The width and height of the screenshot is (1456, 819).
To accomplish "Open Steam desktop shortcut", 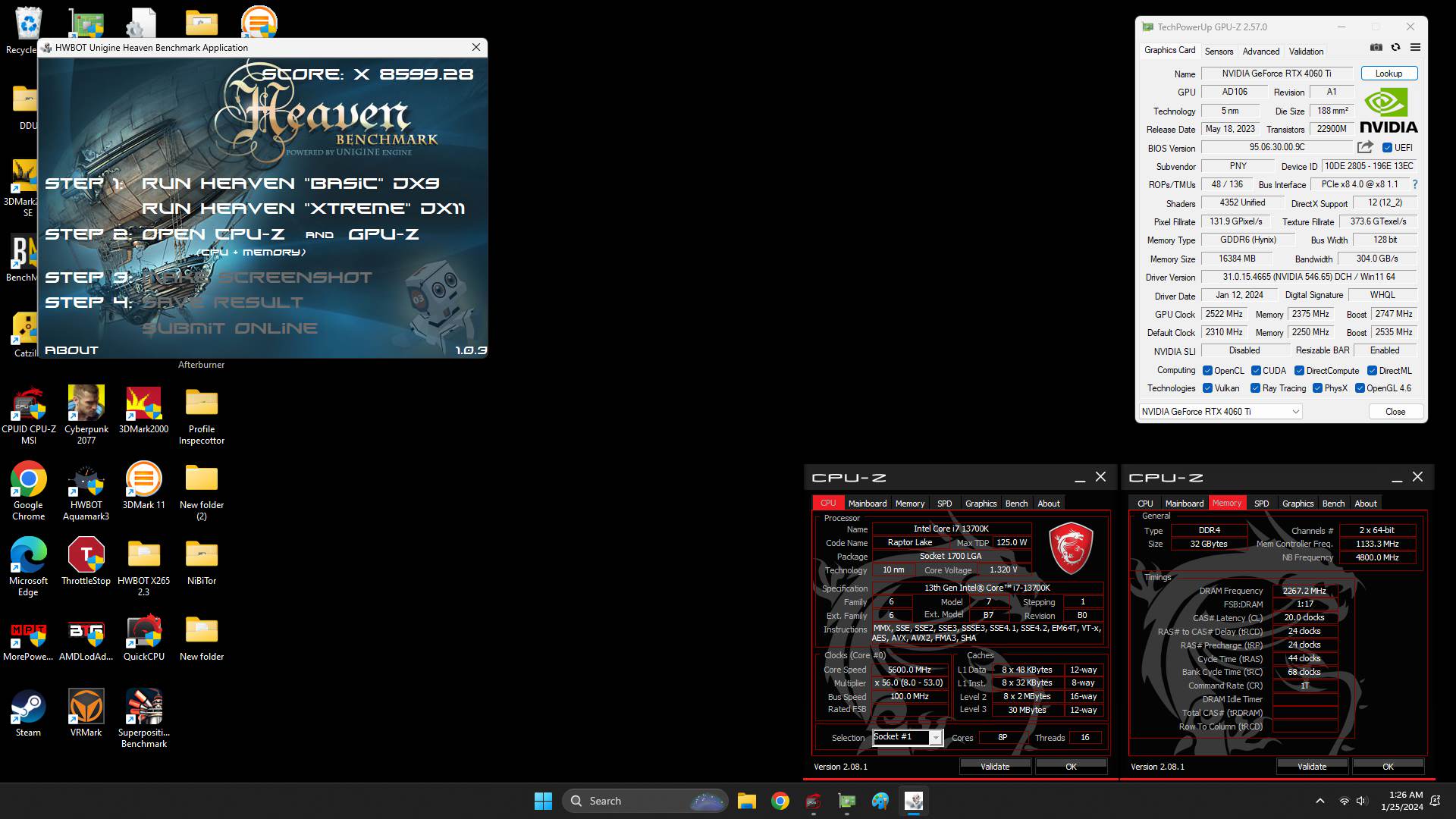I will coord(29,713).
